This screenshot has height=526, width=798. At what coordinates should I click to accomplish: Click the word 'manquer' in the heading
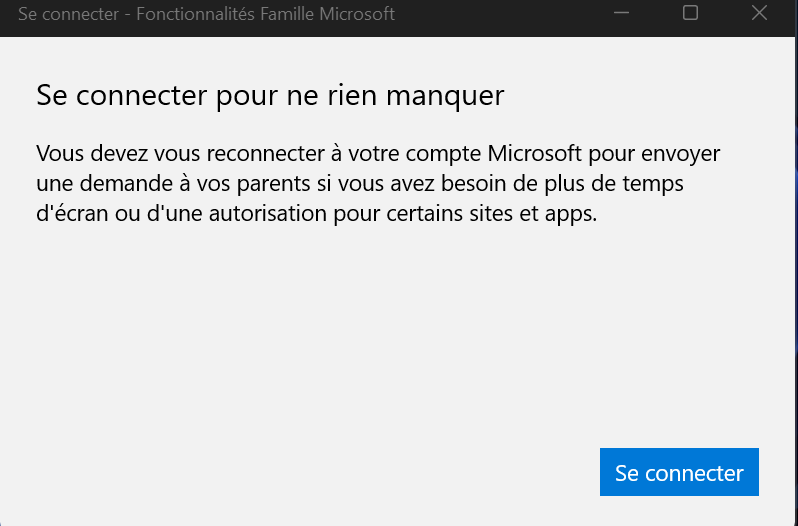coord(445,96)
